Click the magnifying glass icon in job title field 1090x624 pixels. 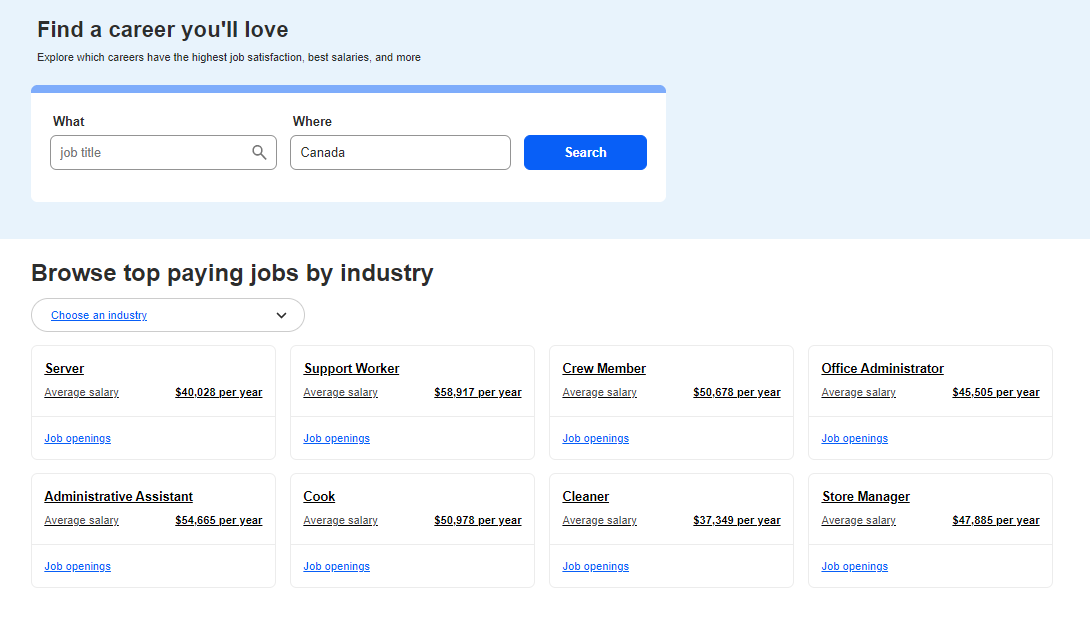point(259,152)
